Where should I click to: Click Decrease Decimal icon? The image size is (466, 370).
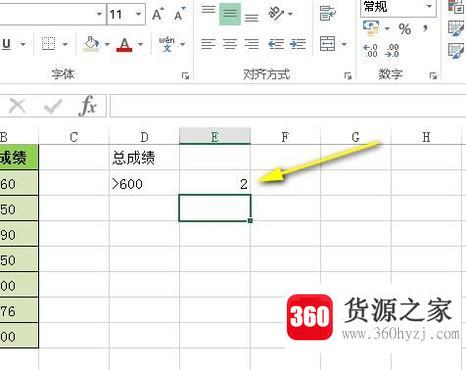[392, 51]
